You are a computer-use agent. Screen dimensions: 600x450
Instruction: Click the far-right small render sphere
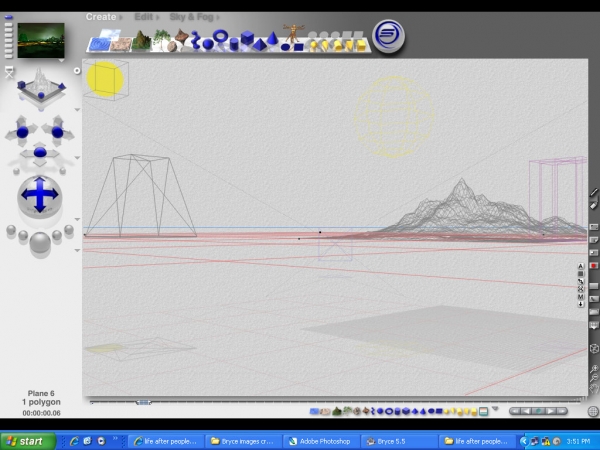(x=69, y=230)
